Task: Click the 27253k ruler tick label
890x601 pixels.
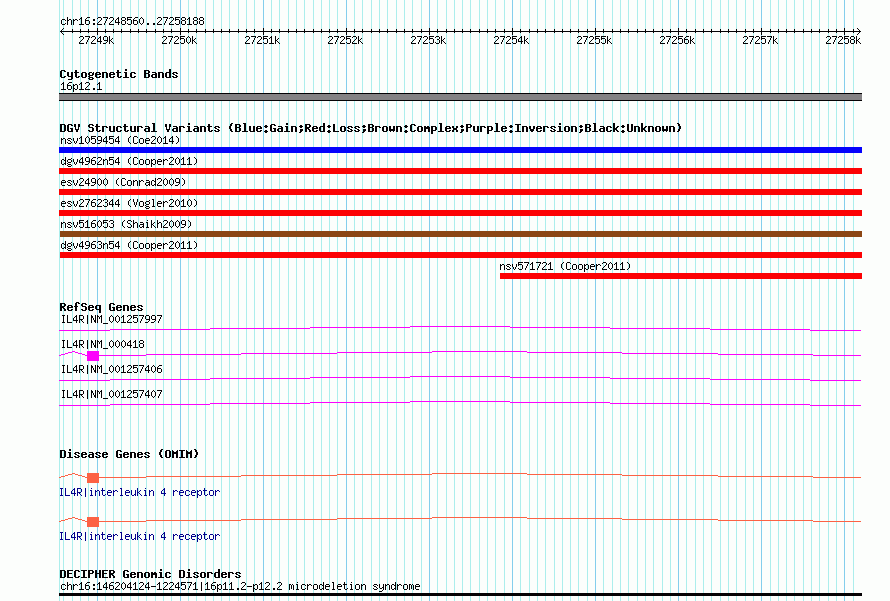Action: click(x=428, y=40)
